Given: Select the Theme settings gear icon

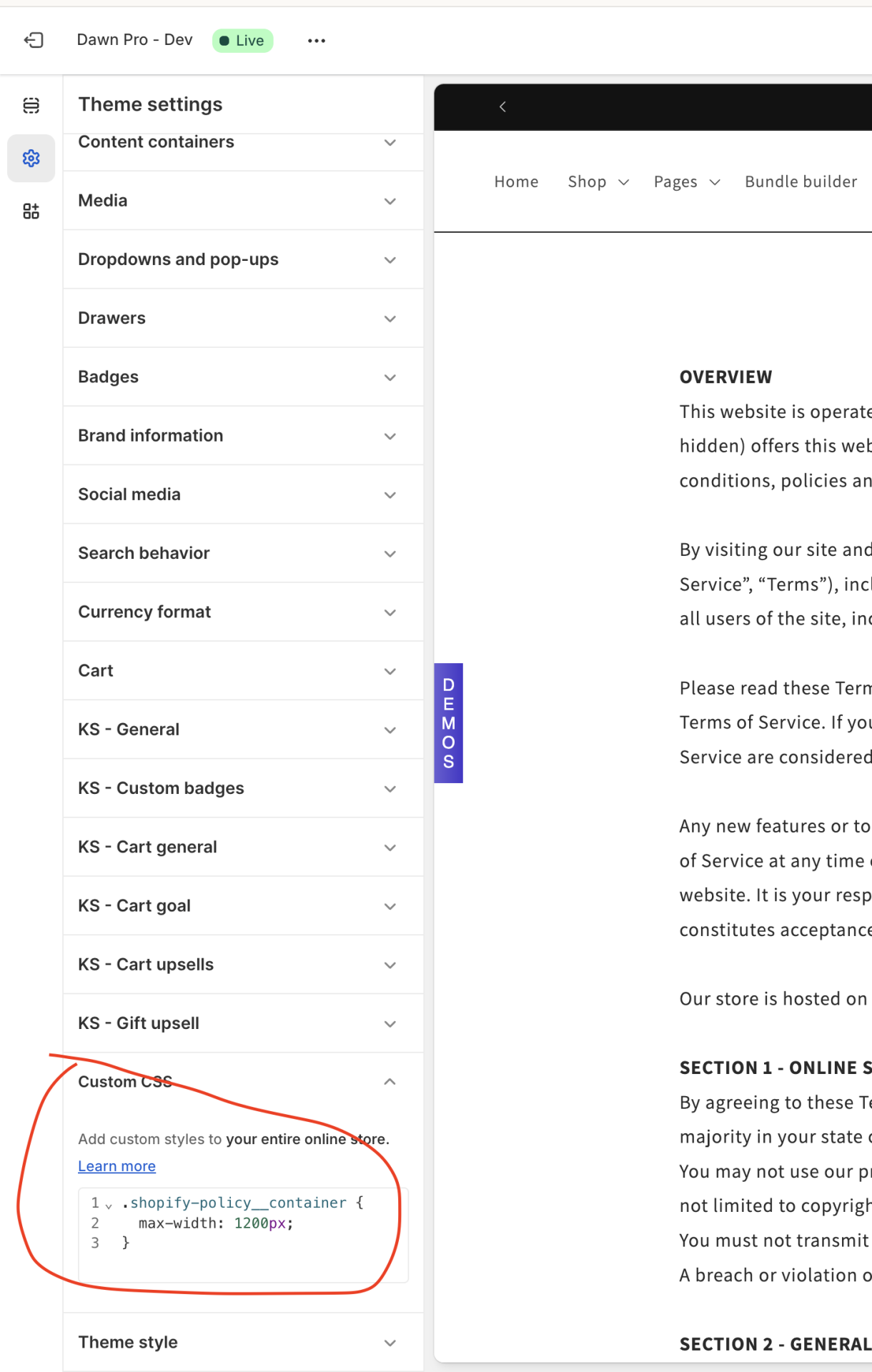Looking at the screenshot, I should coord(31,158).
